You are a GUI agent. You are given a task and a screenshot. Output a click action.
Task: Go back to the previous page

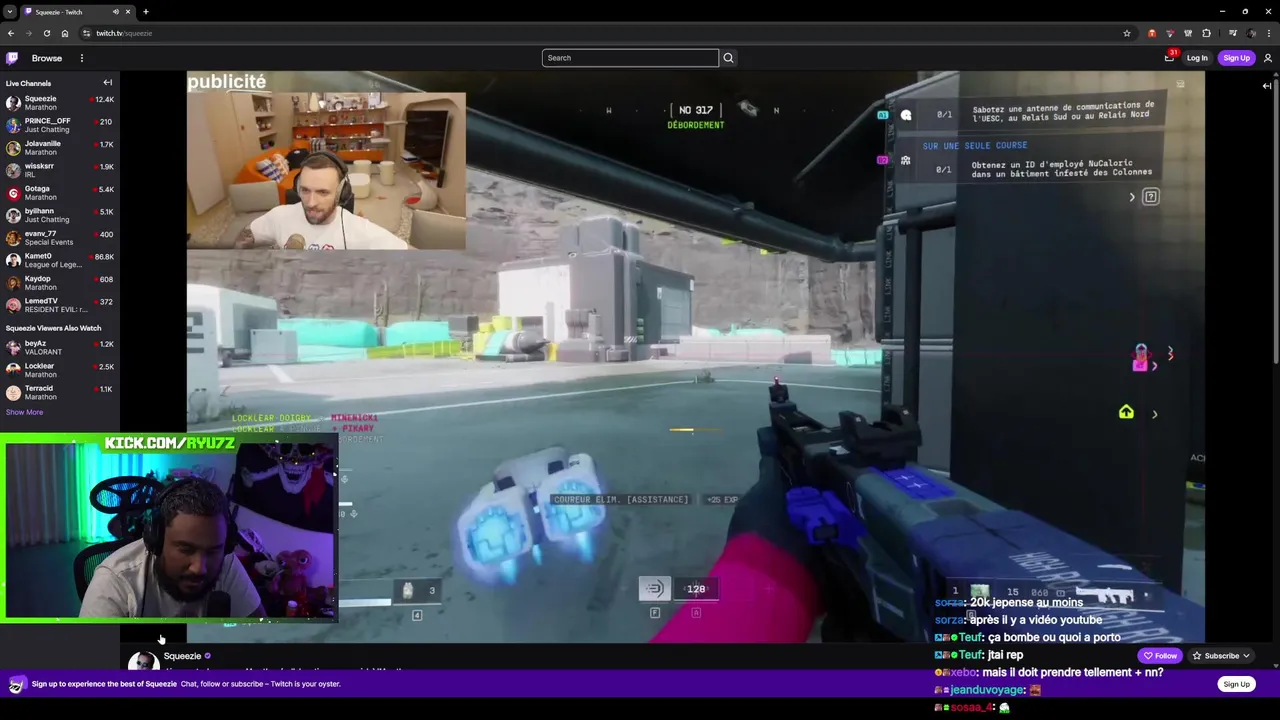pos(11,33)
